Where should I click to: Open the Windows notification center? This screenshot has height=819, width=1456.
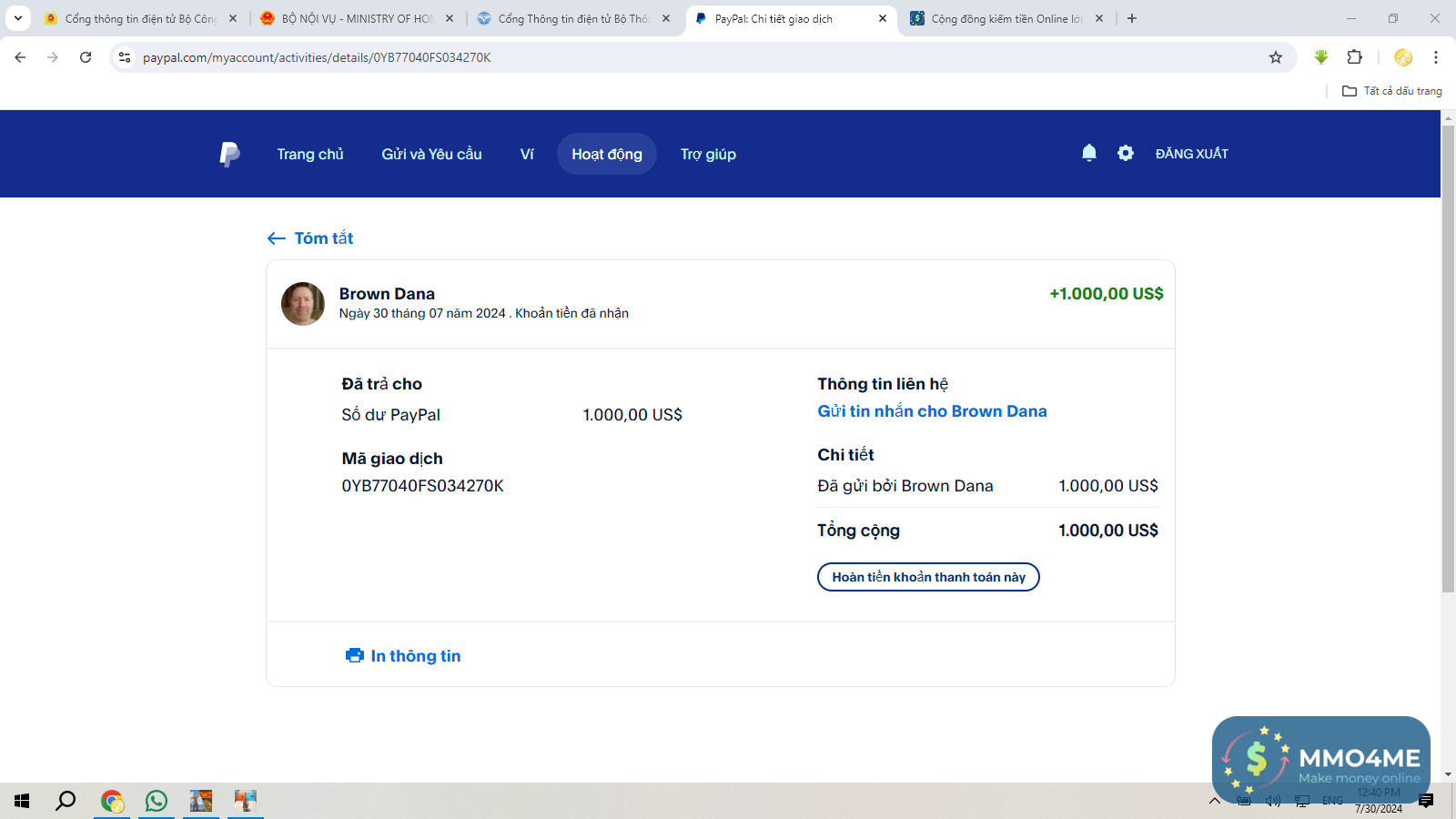point(1426,801)
